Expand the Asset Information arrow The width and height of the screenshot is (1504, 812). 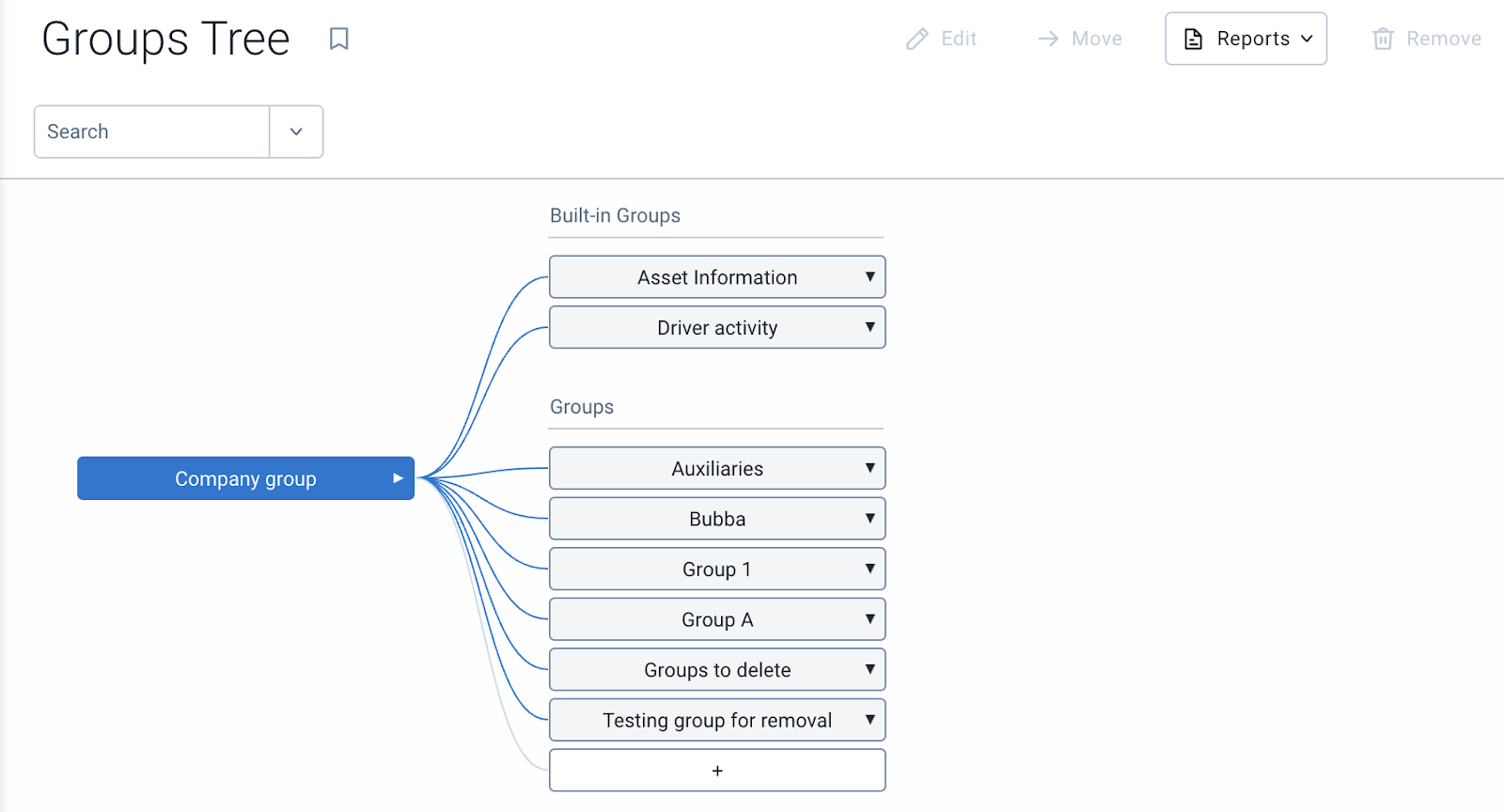point(869,277)
